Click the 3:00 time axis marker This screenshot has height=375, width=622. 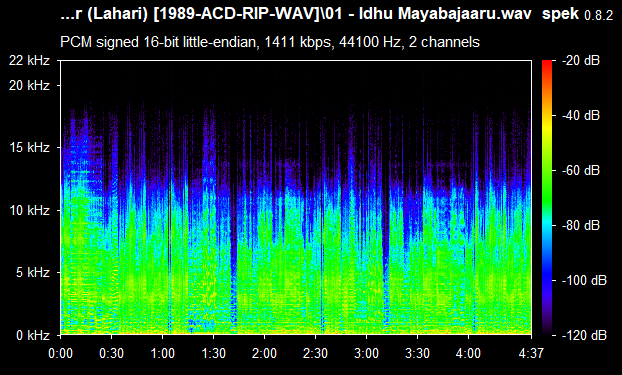(x=366, y=353)
